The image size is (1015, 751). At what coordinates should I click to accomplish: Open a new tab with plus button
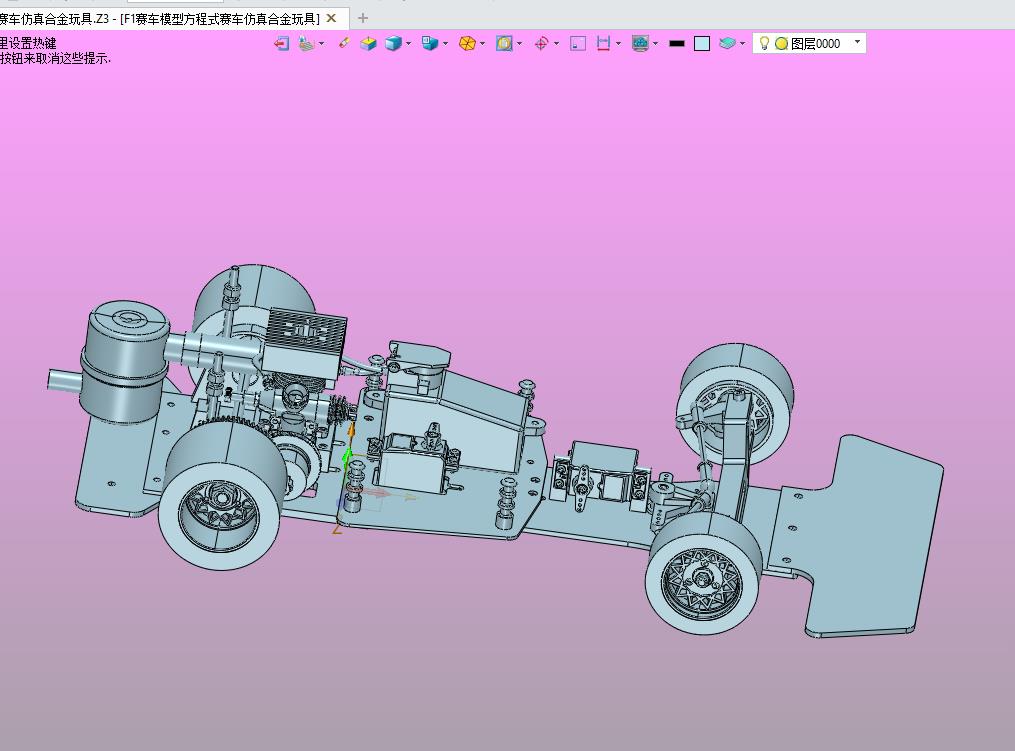(x=363, y=18)
